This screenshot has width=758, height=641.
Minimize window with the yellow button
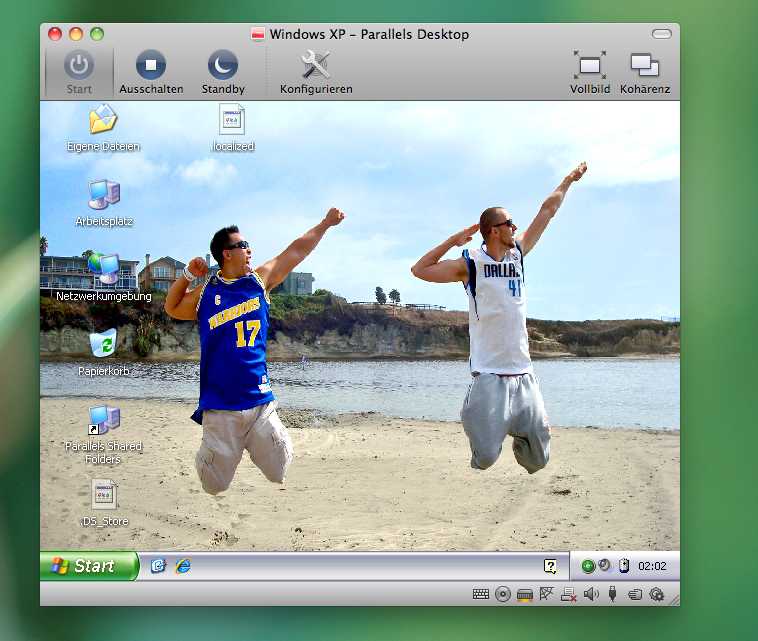[x=76, y=34]
